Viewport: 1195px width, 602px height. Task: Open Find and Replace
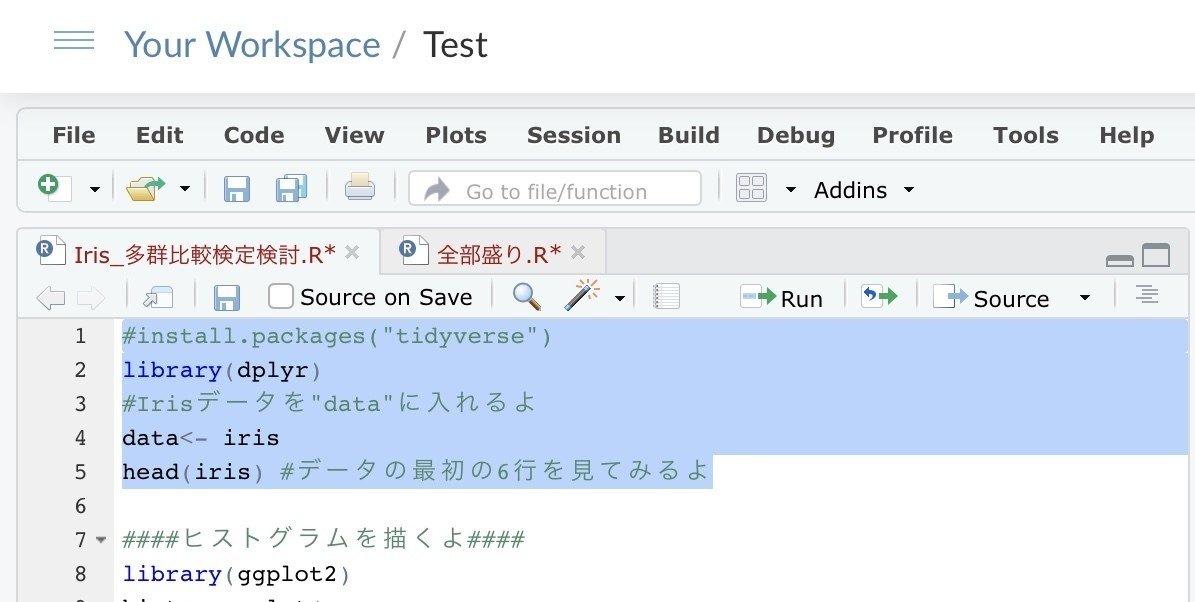coord(525,296)
